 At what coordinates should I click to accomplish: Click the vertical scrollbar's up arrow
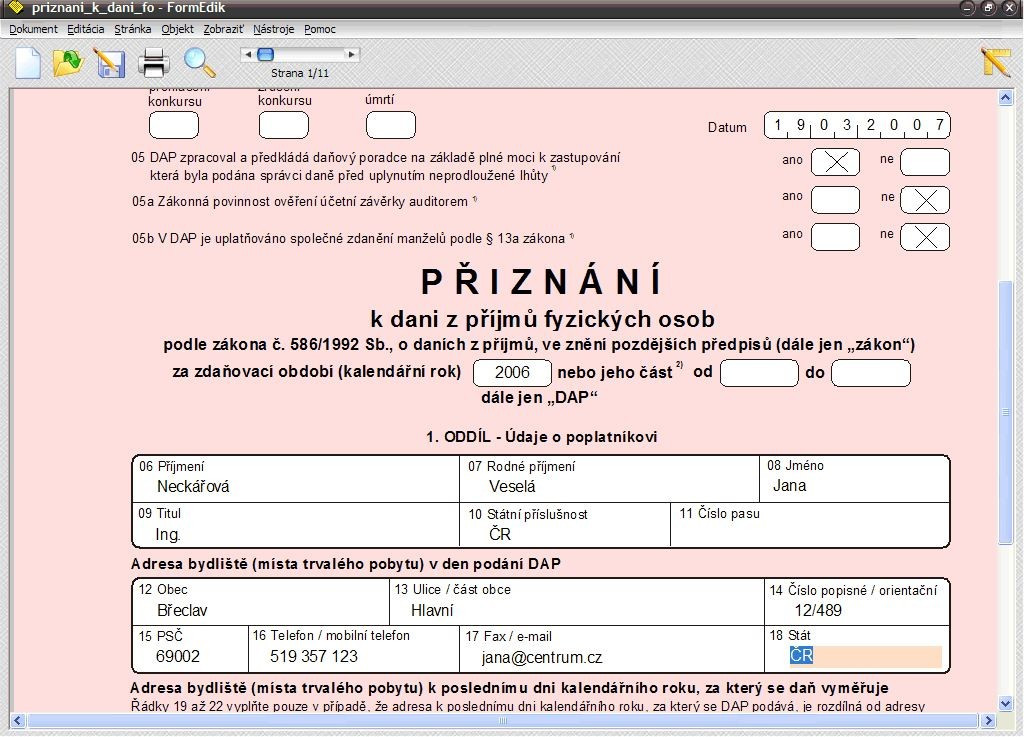[1006, 99]
